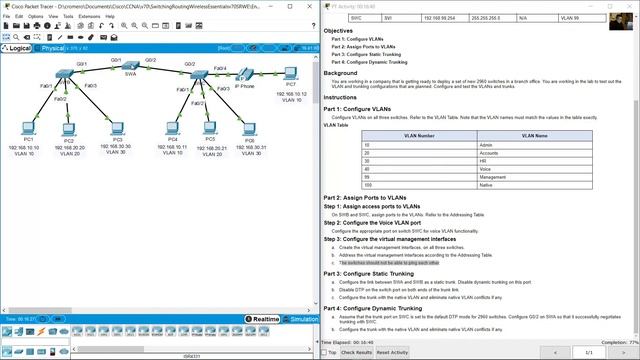Click the Check Results button
Screen dimensions: 640x360
[x=356, y=352]
